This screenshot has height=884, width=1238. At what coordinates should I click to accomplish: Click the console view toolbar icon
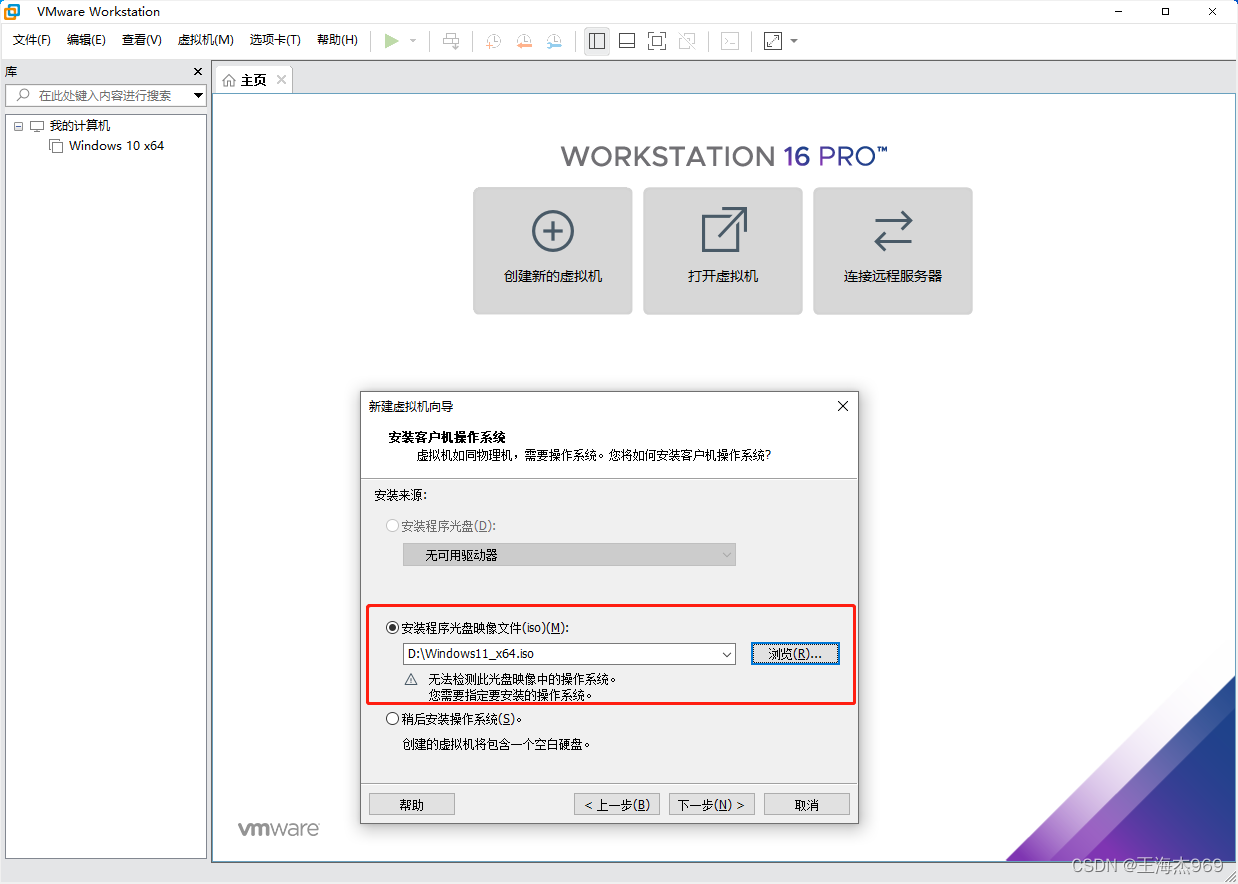[x=731, y=41]
